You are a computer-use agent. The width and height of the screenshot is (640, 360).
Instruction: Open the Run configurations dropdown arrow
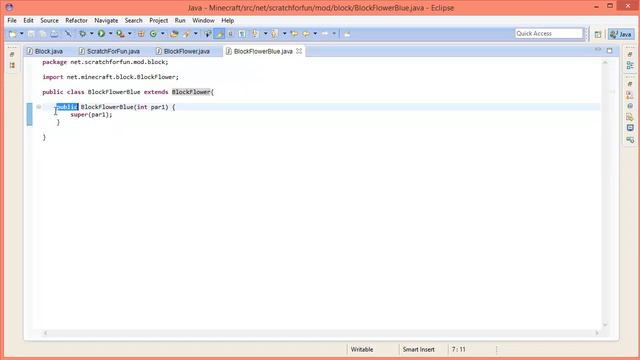click(x=110, y=34)
